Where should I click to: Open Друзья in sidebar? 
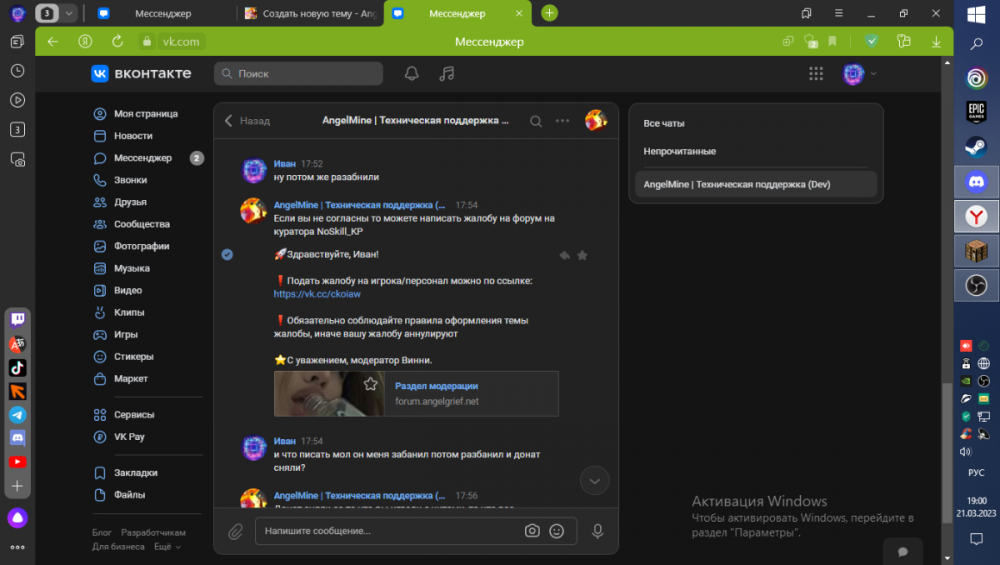(x=130, y=202)
